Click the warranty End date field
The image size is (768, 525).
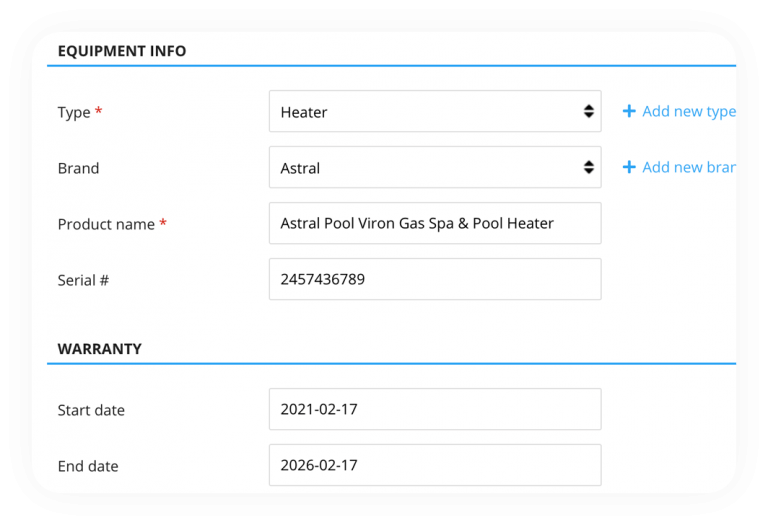[x=434, y=466]
